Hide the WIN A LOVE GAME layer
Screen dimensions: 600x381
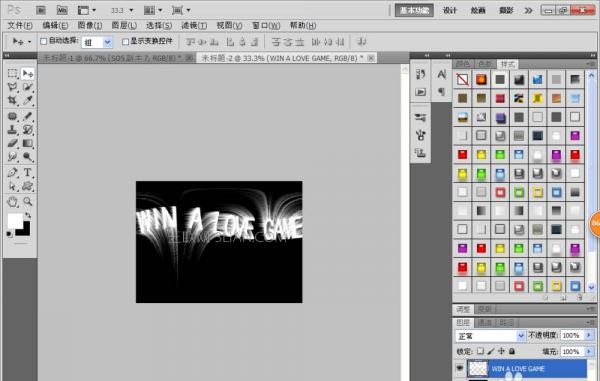coord(460,369)
